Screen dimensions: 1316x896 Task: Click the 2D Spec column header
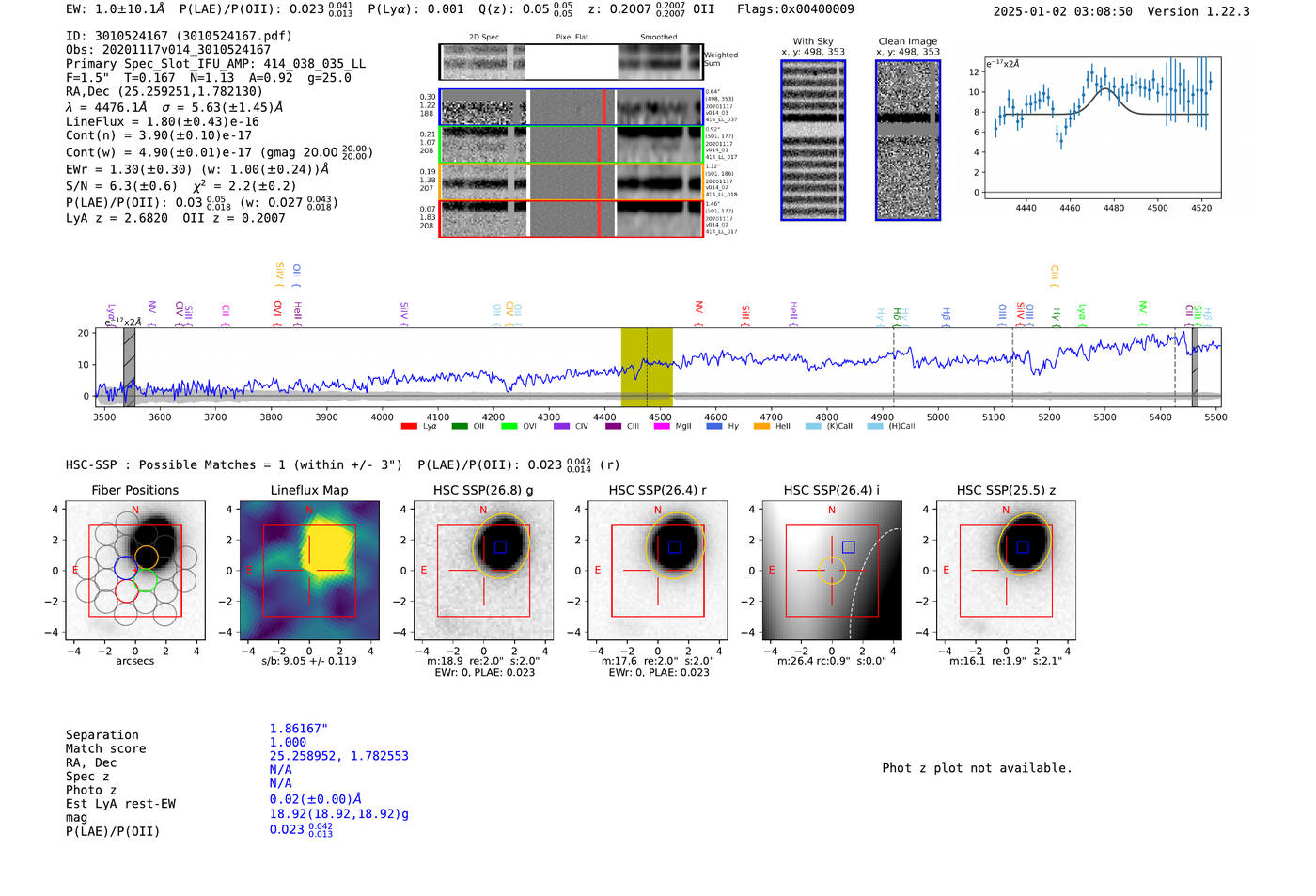pyautogui.click(x=484, y=38)
